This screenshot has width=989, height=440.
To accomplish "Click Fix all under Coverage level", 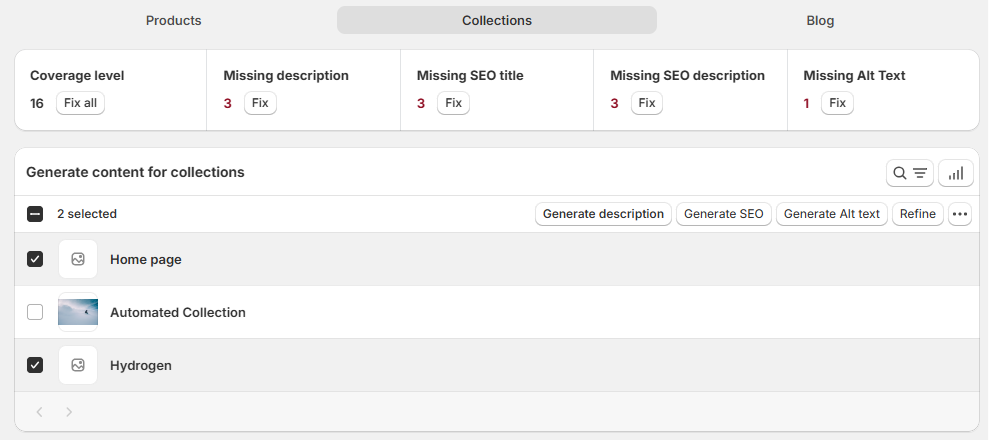I will (x=81, y=103).
